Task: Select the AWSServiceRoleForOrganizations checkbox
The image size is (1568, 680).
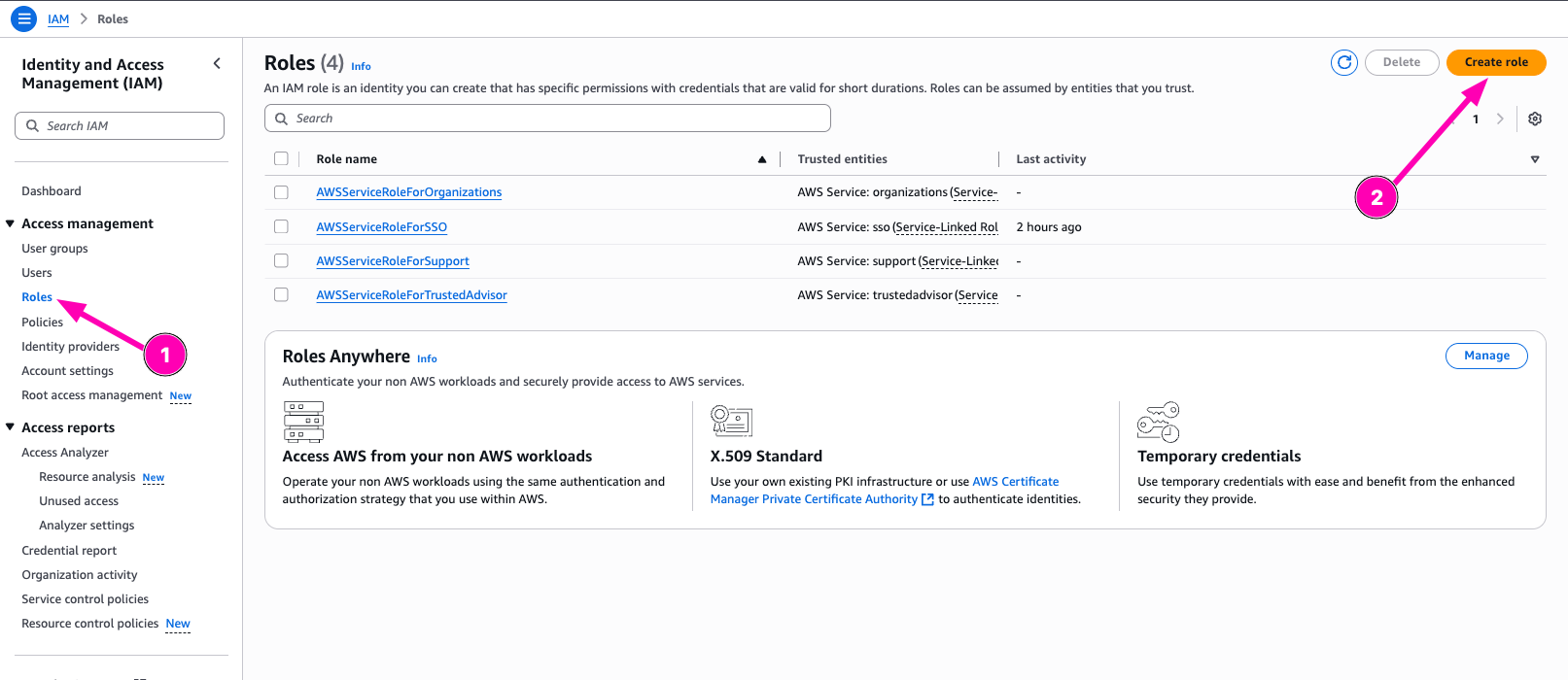Action: point(281,192)
